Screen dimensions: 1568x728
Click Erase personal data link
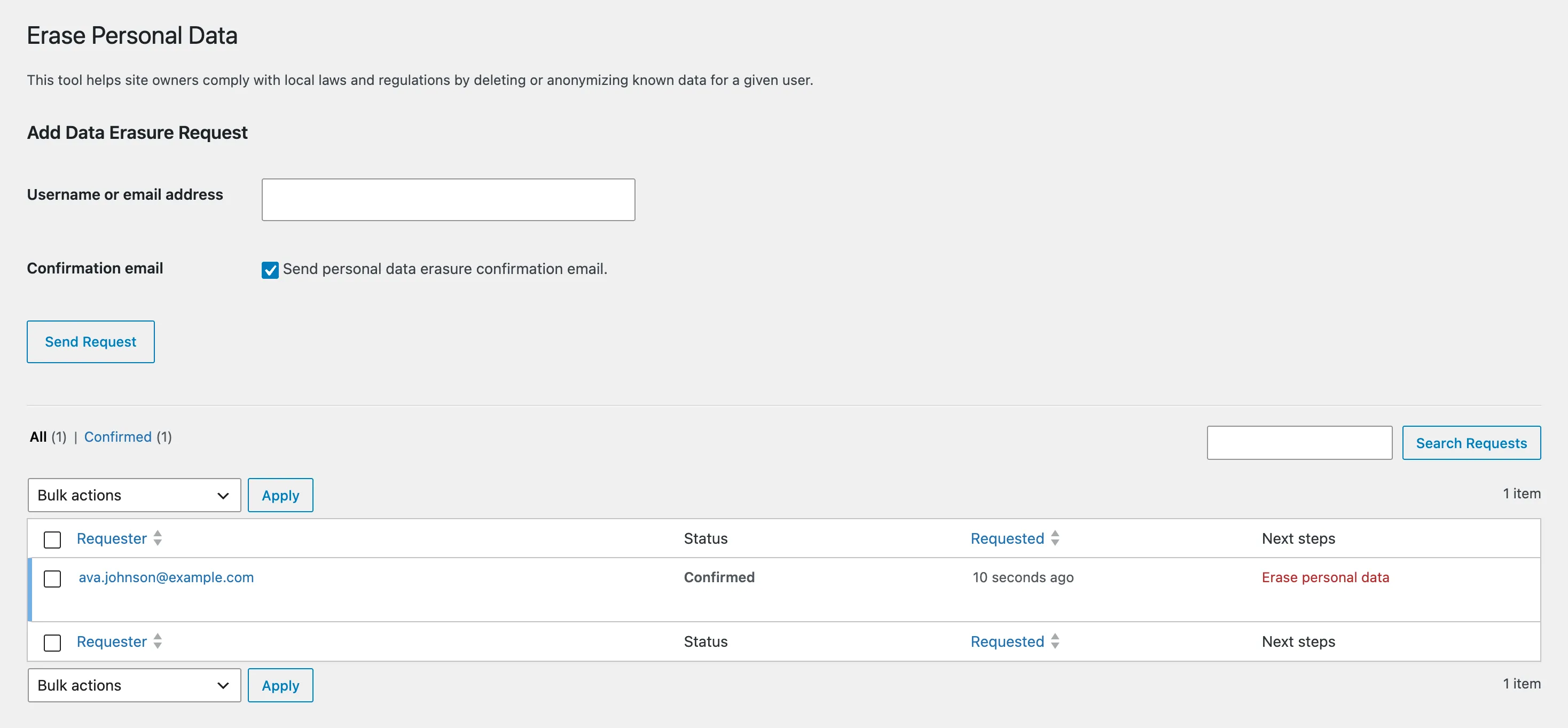(1325, 578)
